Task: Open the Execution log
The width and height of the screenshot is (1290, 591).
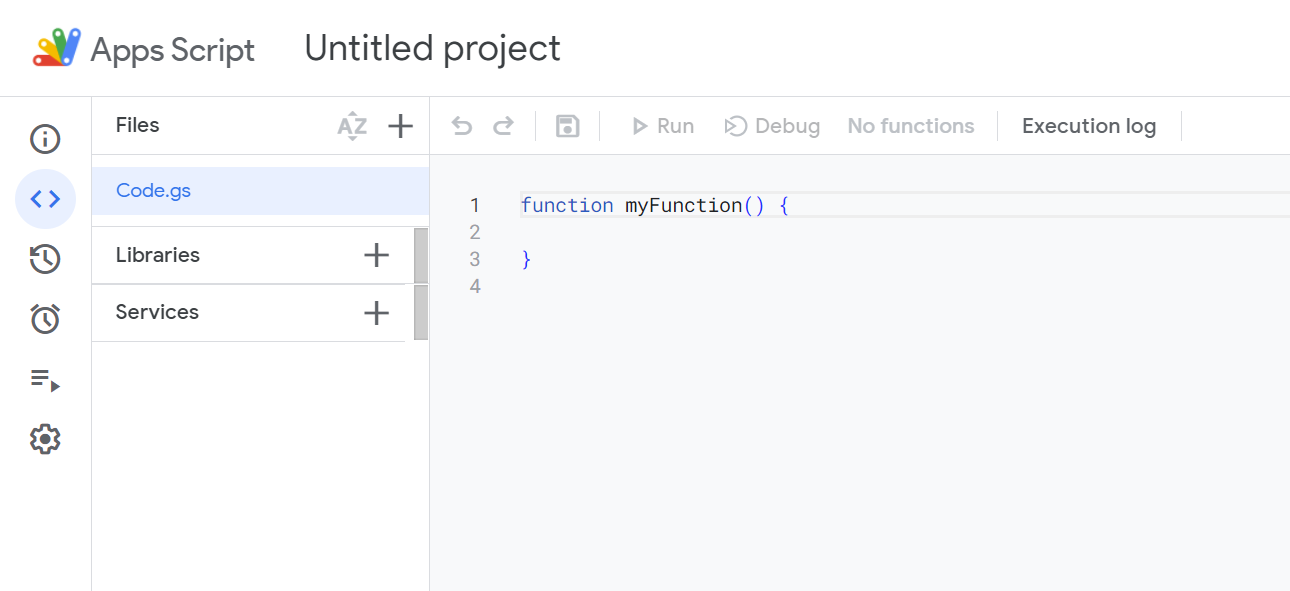Action: 1088,125
